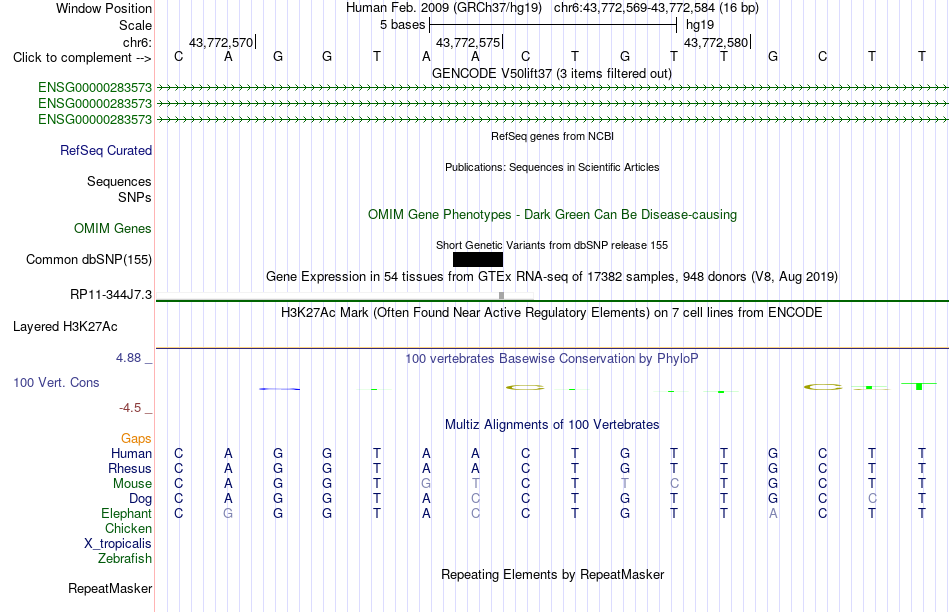Click 'Short Genetic Variants from dbSNP release 155'
Screen dimensions: 950x612
(552, 245)
